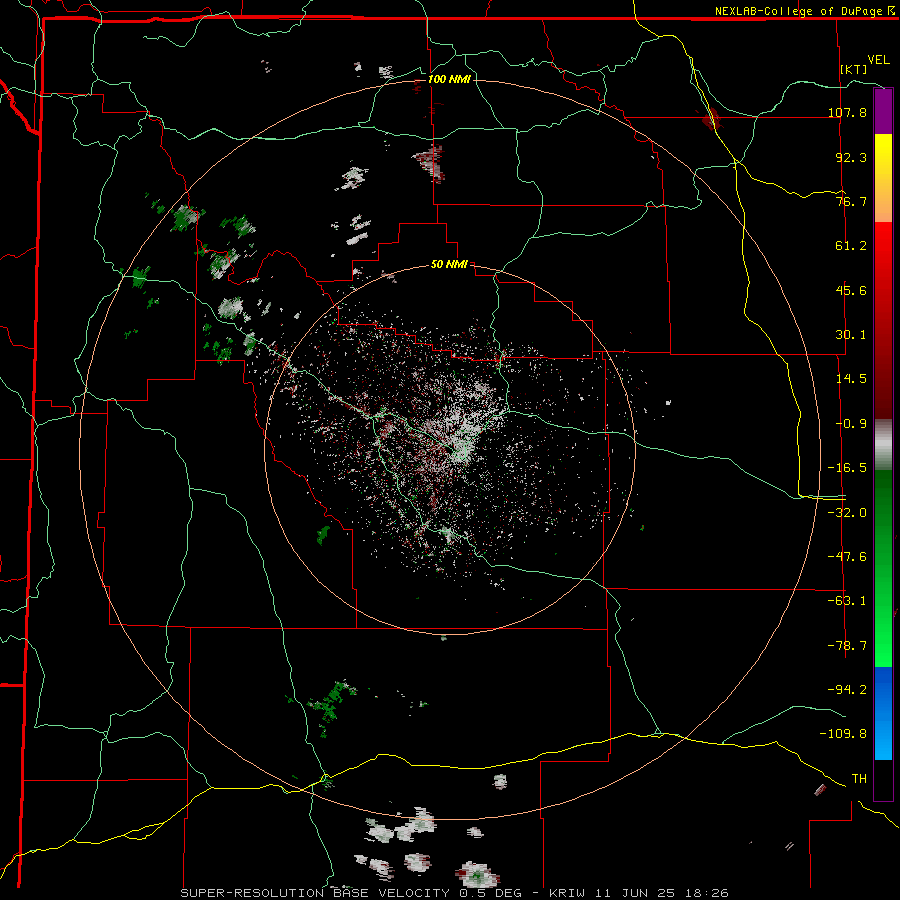Click the 100 NMI range ring label

click(449, 79)
